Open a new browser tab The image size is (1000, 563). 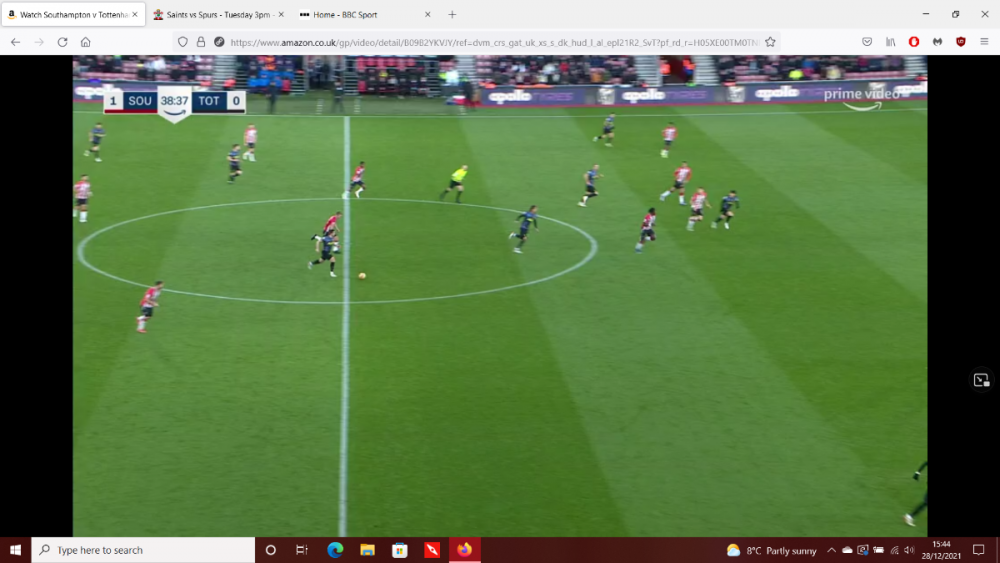452,15
